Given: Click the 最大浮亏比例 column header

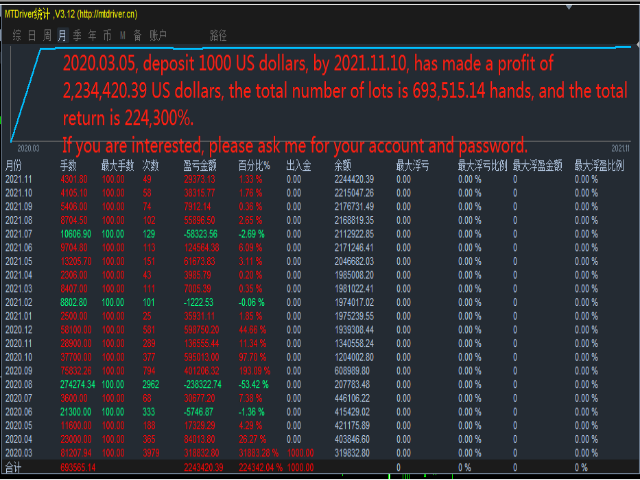Looking at the screenshot, I should click(482, 166).
